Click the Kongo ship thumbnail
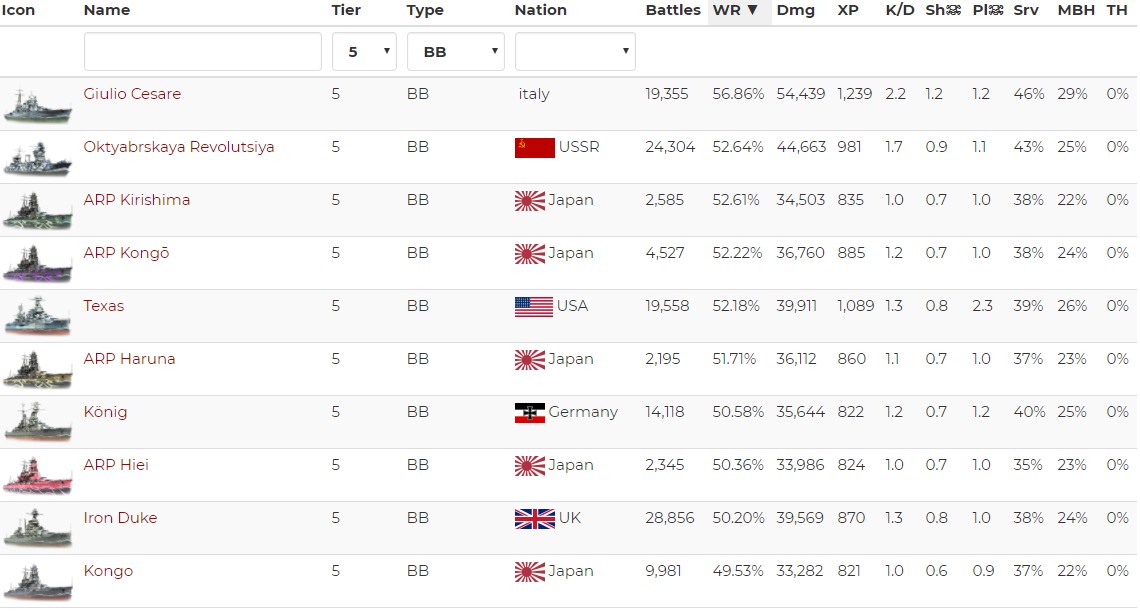 (x=37, y=582)
